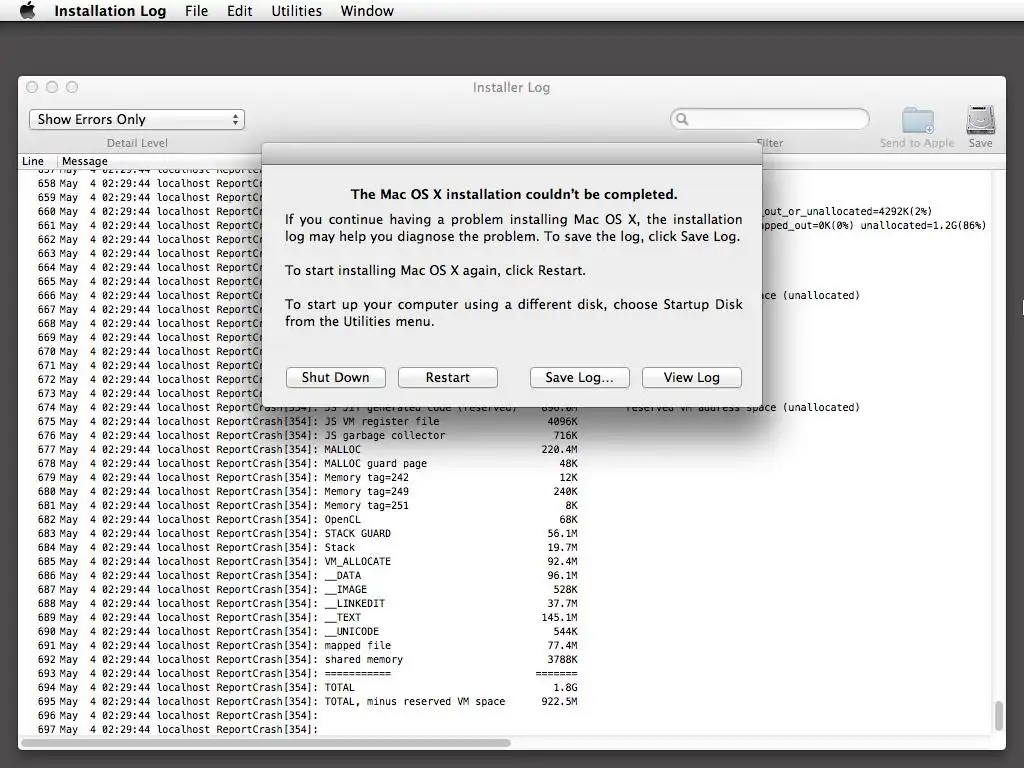Viewport: 1024px width, 768px height.
Task: Open the Show Errors Only detail level dropdown
Action: click(137, 120)
